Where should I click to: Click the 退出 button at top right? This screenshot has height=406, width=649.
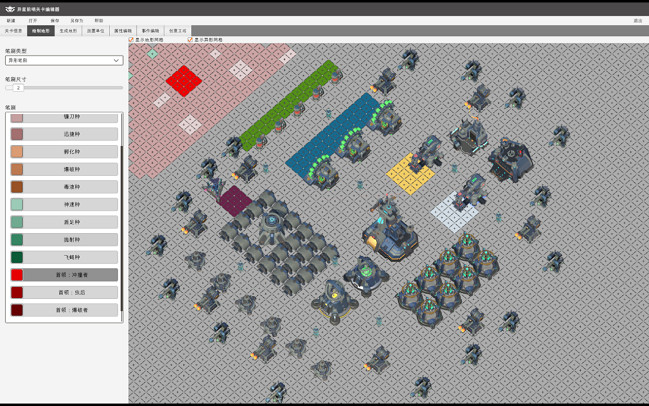coord(637,20)
